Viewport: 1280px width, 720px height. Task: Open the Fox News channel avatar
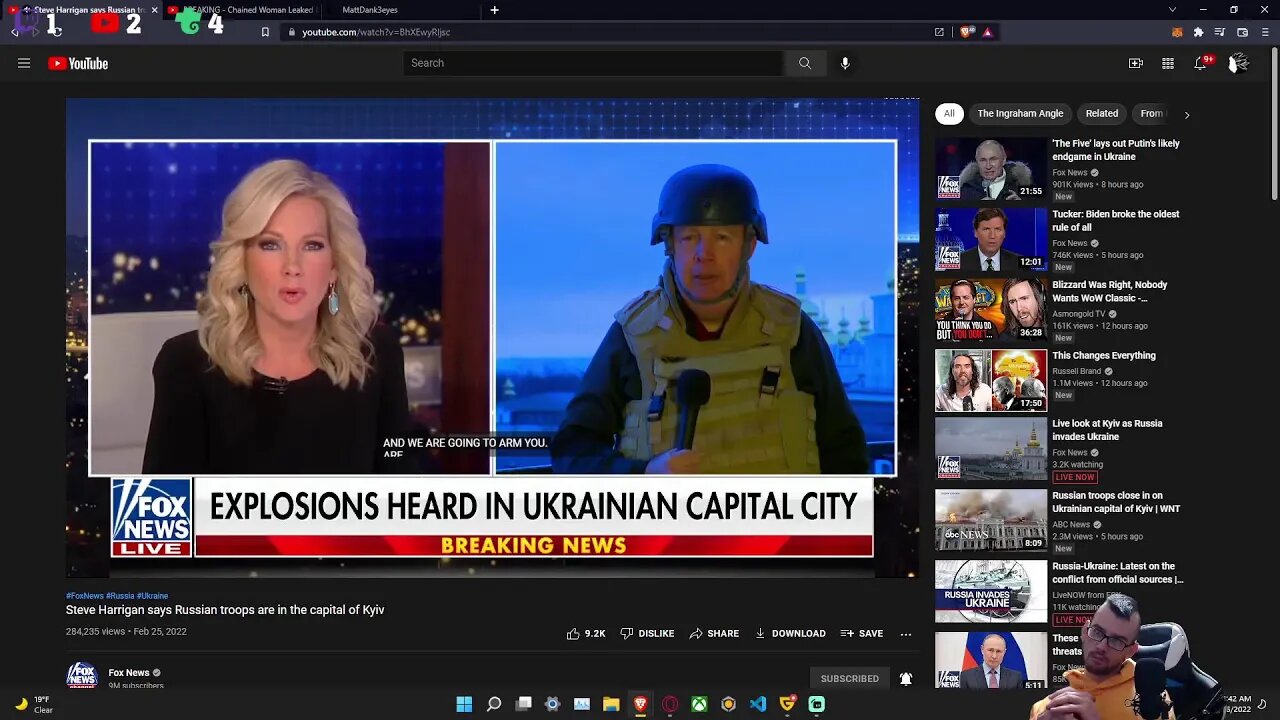(82, 675)
